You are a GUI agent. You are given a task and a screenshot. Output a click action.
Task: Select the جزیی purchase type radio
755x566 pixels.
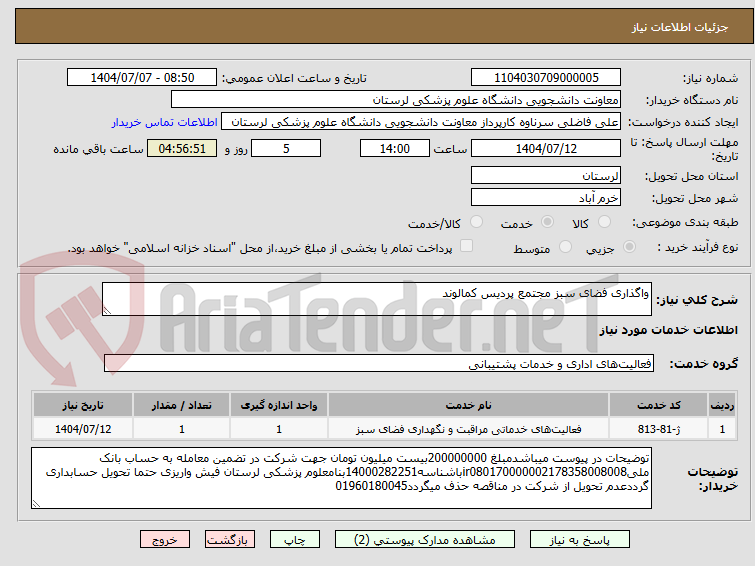(x=629, y=247)
